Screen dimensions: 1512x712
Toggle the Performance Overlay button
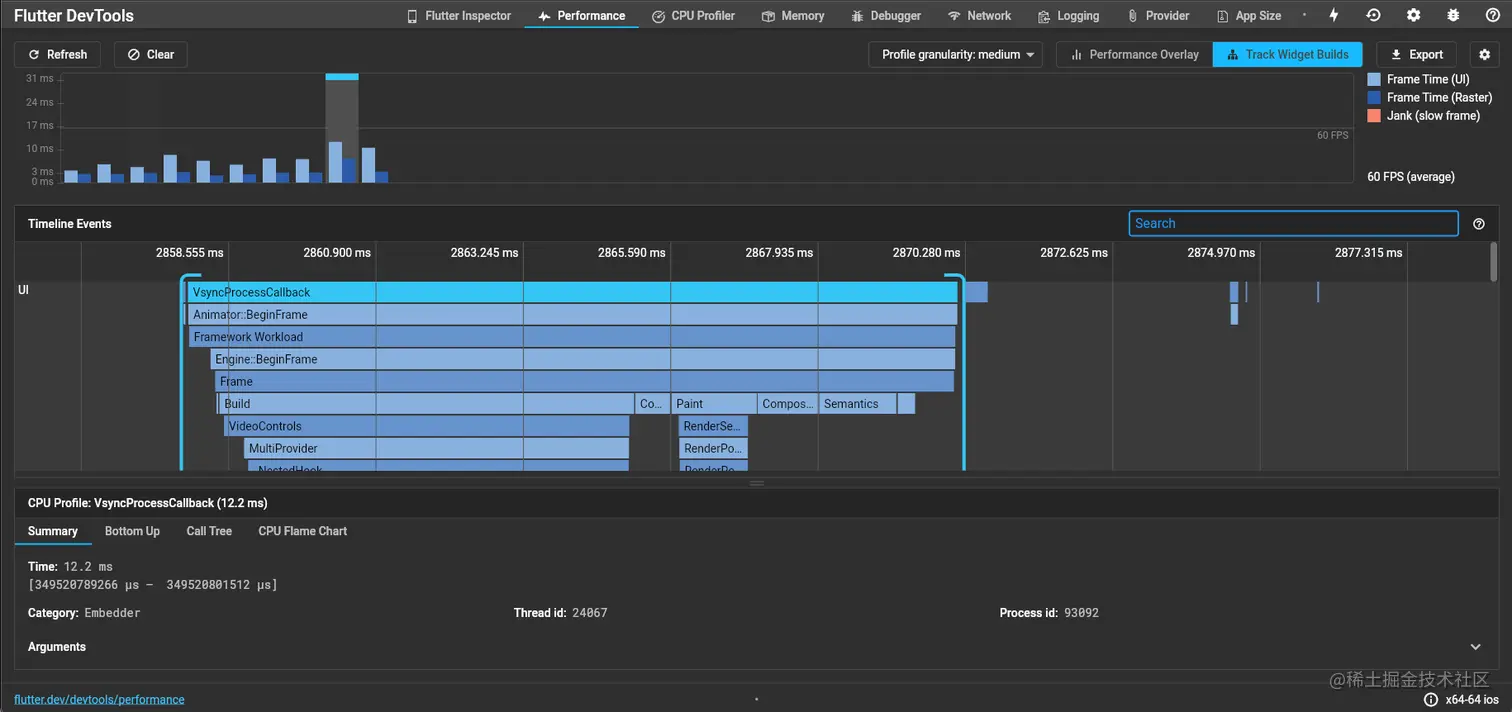click(x=1134, y=54)
